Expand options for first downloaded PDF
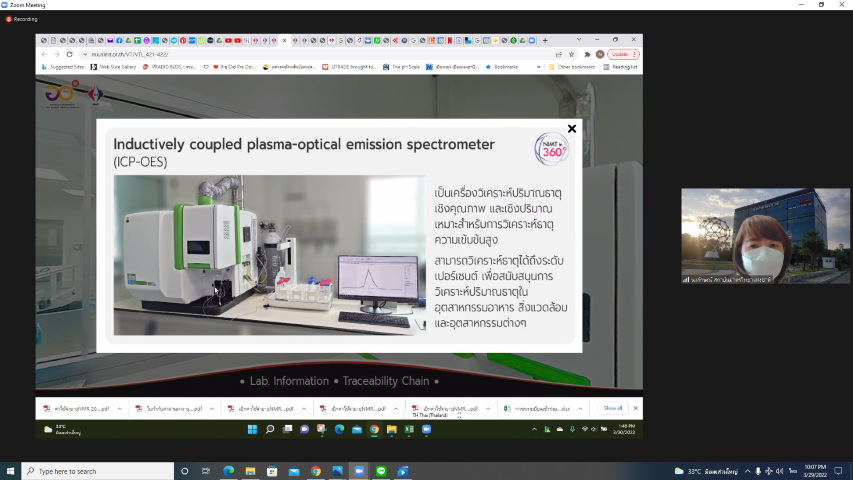The width and height of the screenshot is (853, 480). pos(119,408)
